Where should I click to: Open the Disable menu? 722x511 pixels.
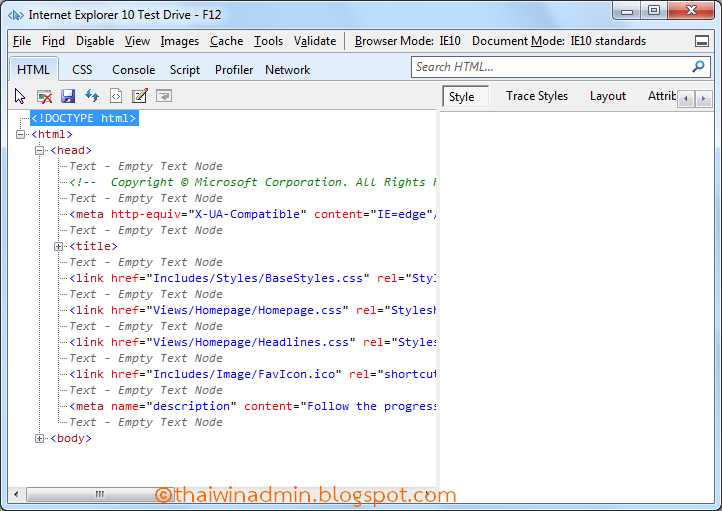(95, 41)
